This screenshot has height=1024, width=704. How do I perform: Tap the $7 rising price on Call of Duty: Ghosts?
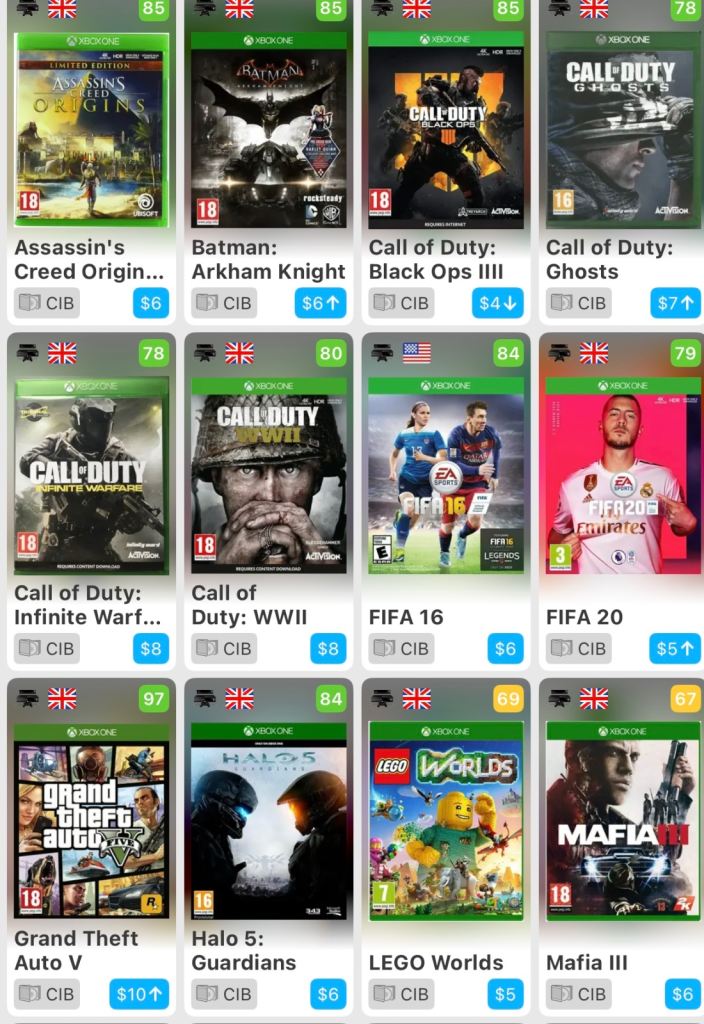tap(675, 303)
